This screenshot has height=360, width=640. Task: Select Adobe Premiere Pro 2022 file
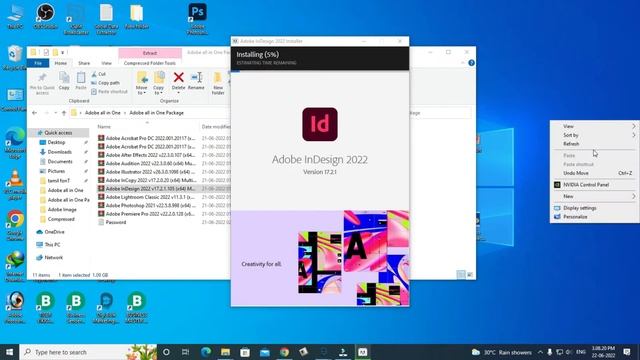(x=147, y=214)
